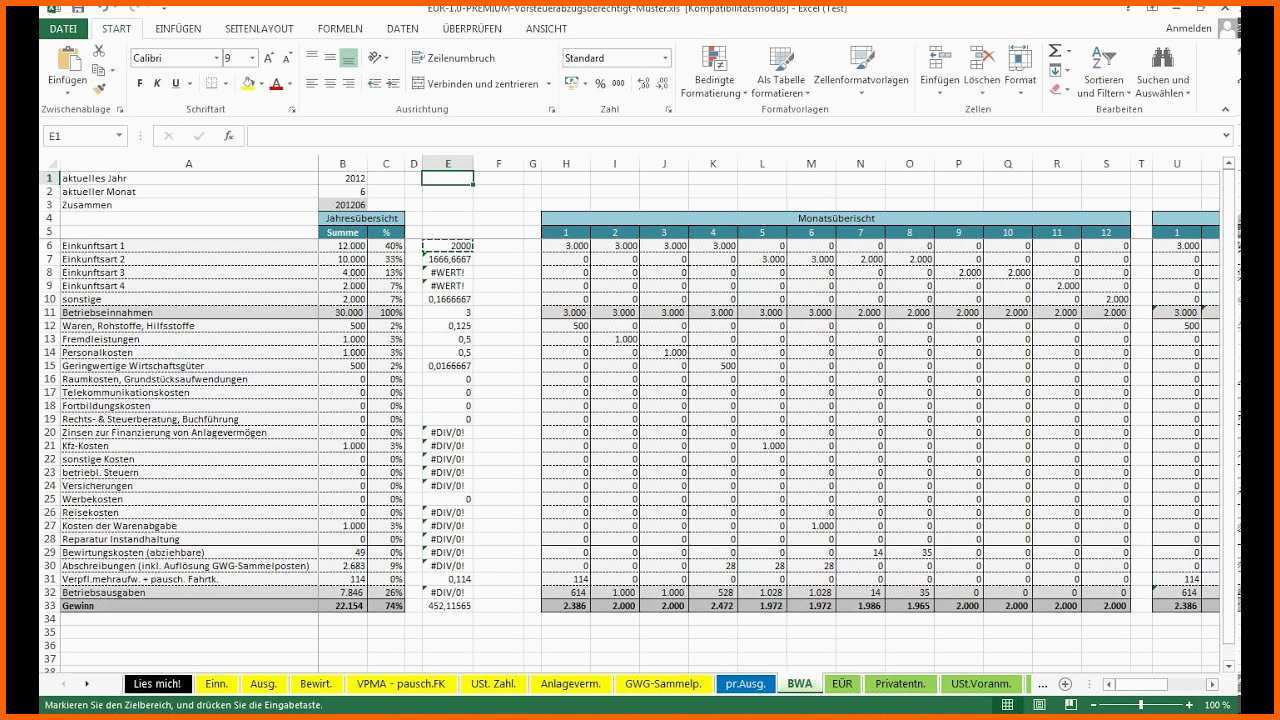Open the Calibri font name dropdown
Screen dimensions: 1280x720
point(215,58)
